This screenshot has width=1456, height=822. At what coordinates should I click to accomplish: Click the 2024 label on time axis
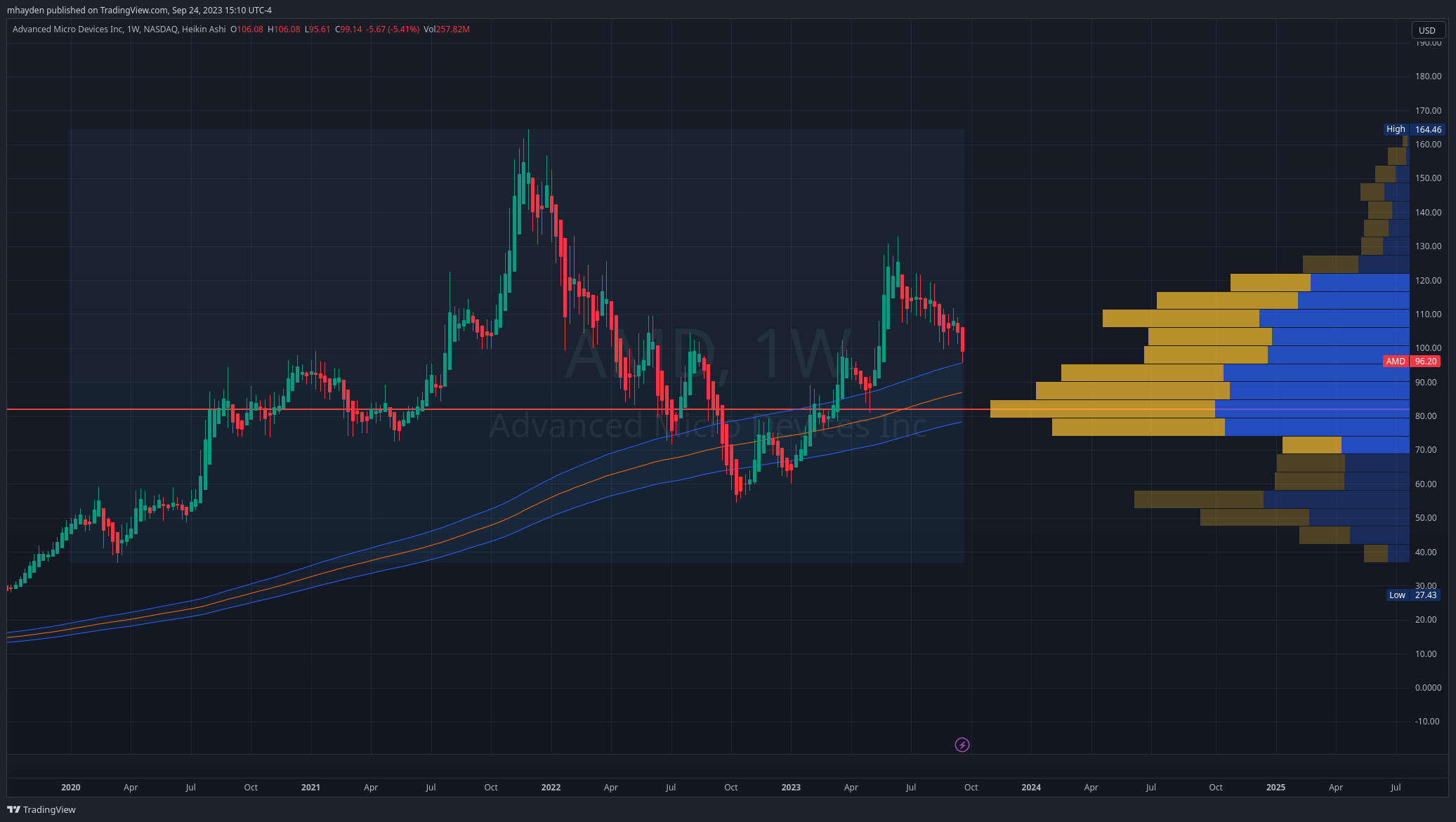click(x=1031, y=788)
